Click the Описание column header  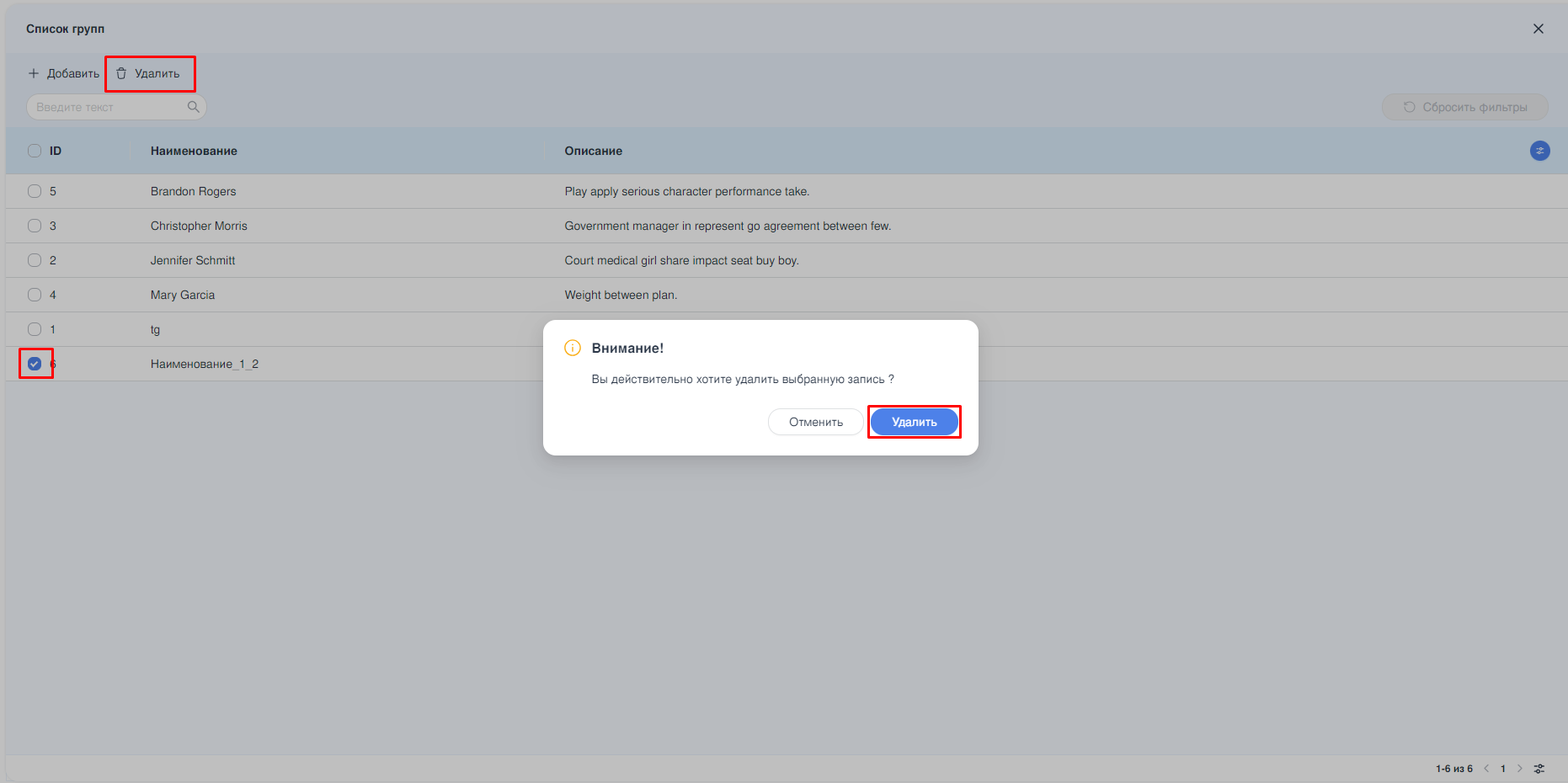pos(593,151)
